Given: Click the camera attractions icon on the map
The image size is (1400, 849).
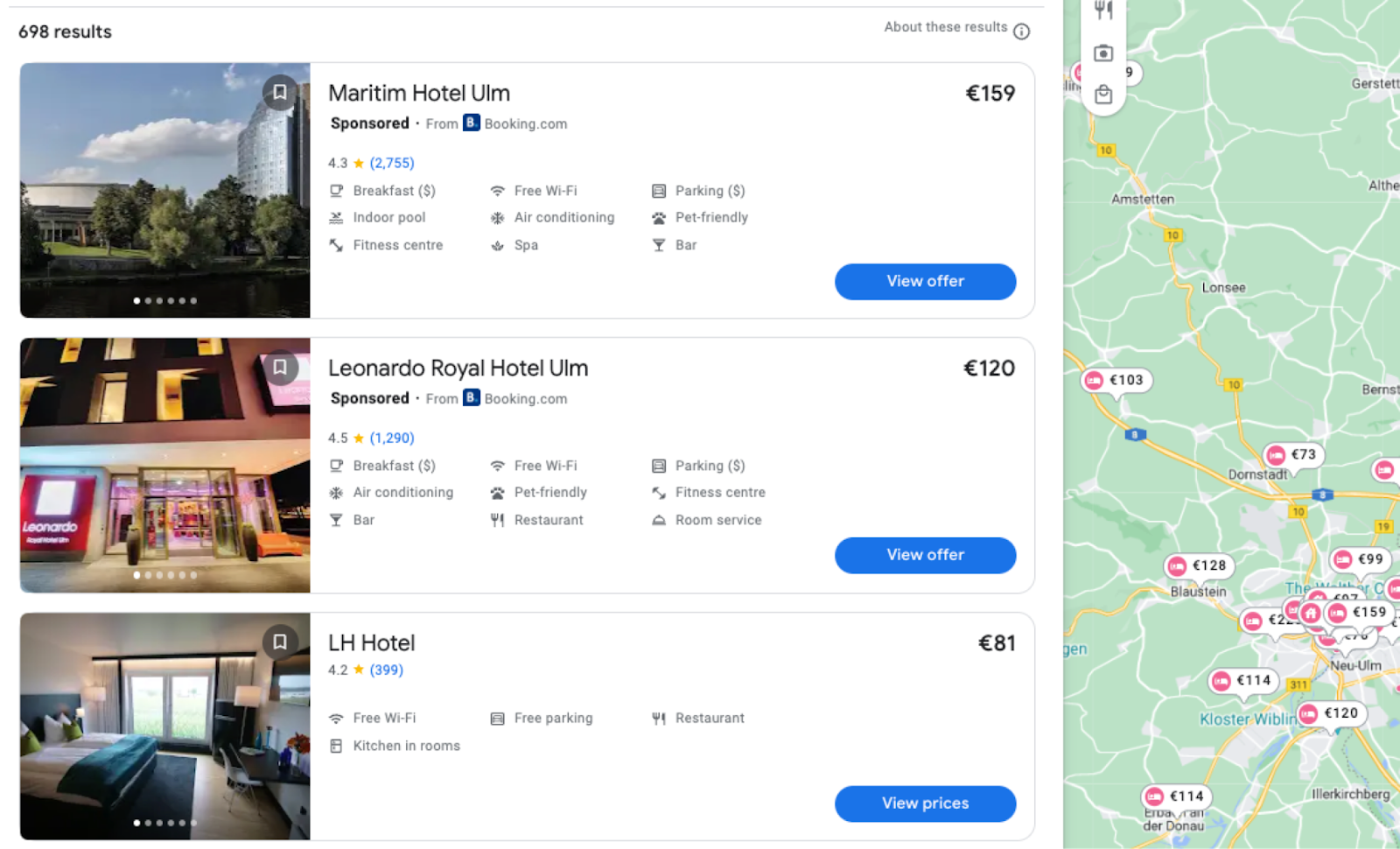Looking at the screenshot, I should tap(1103, 53).
